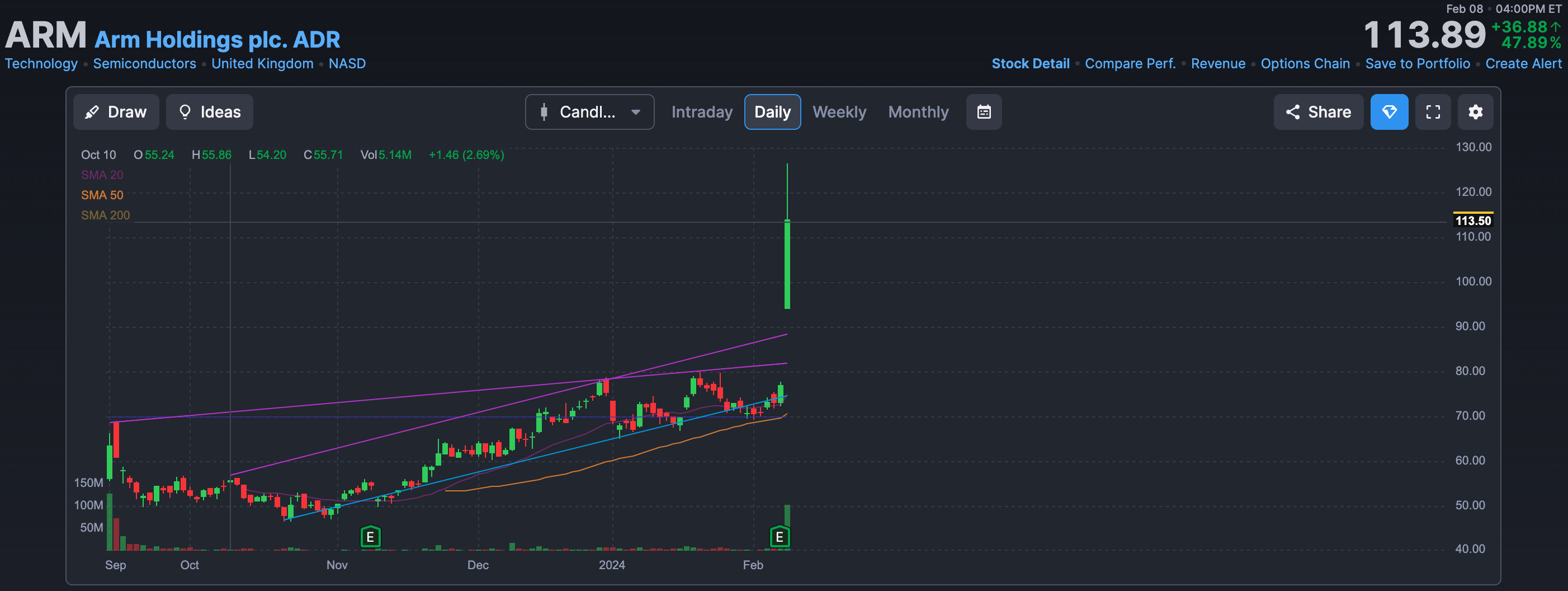Switch to the Intraday timeframe

coord(701,112)
